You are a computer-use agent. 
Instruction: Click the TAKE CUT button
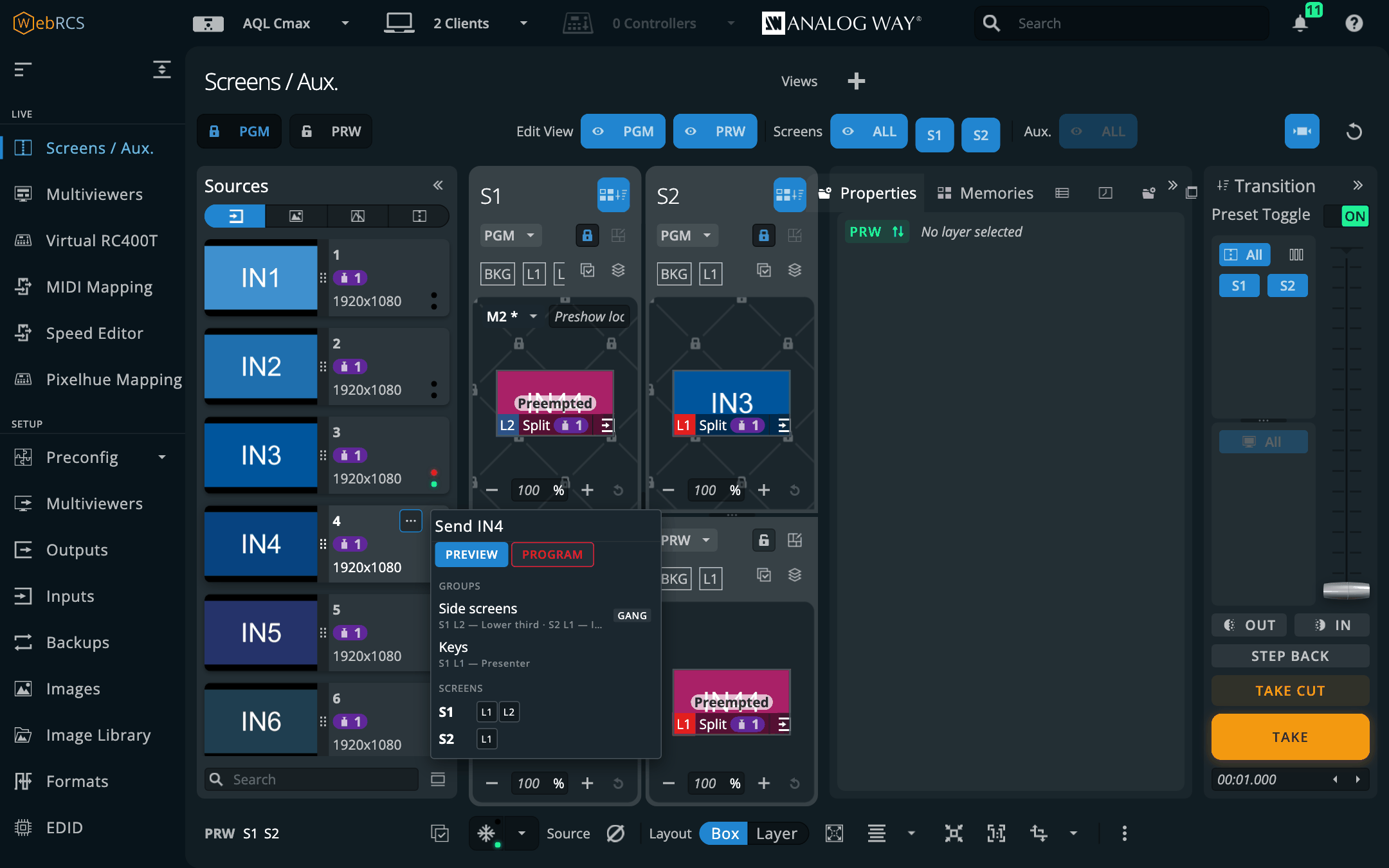point(1290,691)
